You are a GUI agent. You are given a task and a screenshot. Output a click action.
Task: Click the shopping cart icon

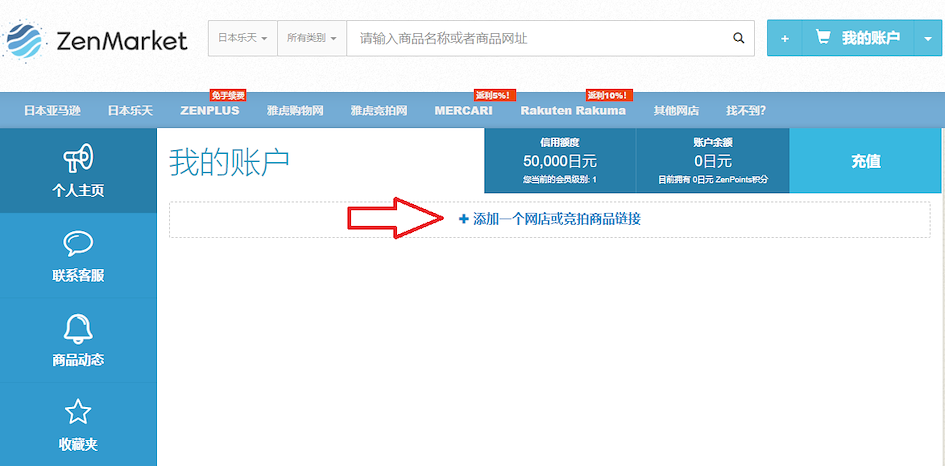click(x=822, y=37)
